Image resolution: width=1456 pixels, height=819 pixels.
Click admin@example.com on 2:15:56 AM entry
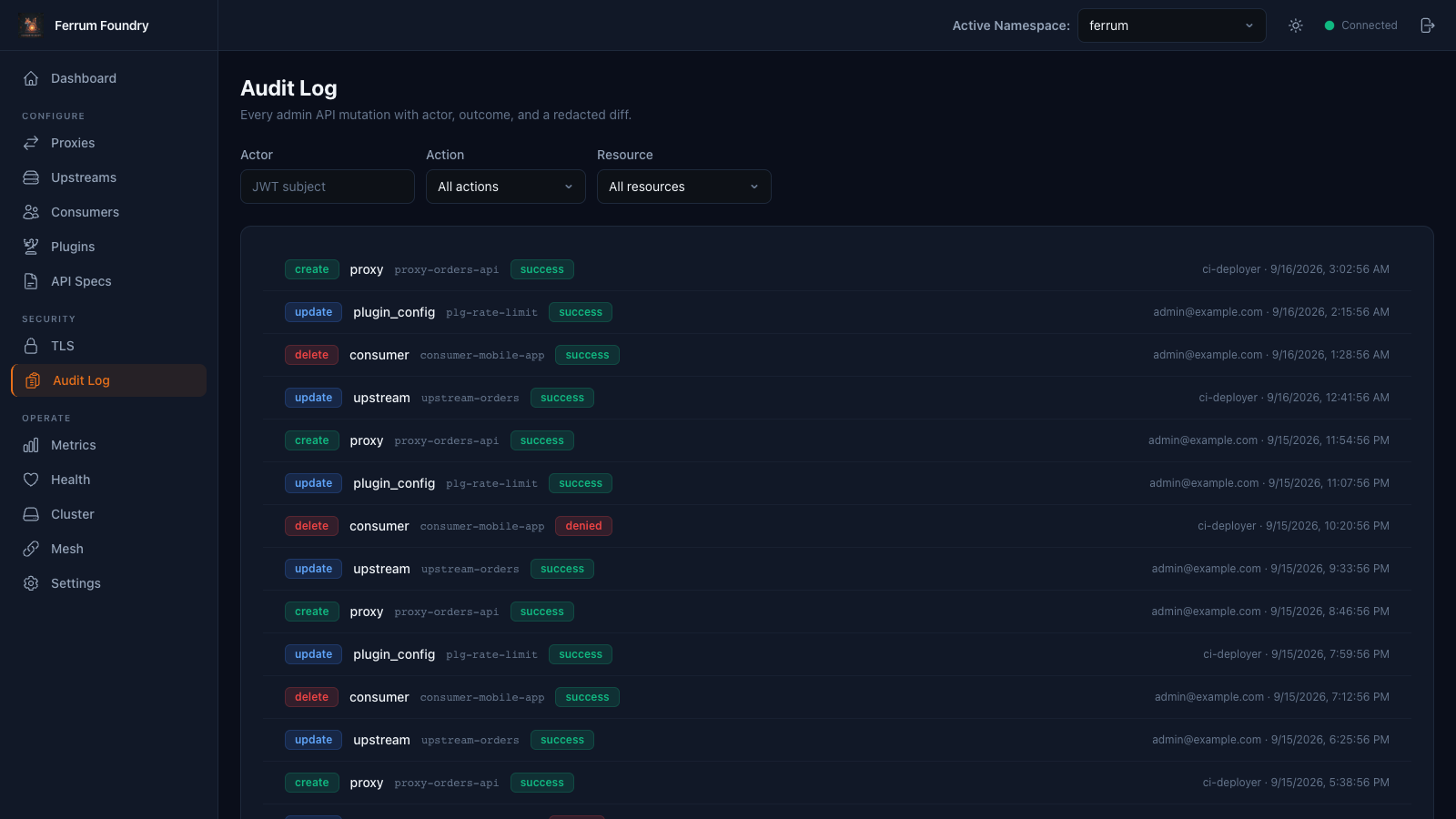(1208, 312)
